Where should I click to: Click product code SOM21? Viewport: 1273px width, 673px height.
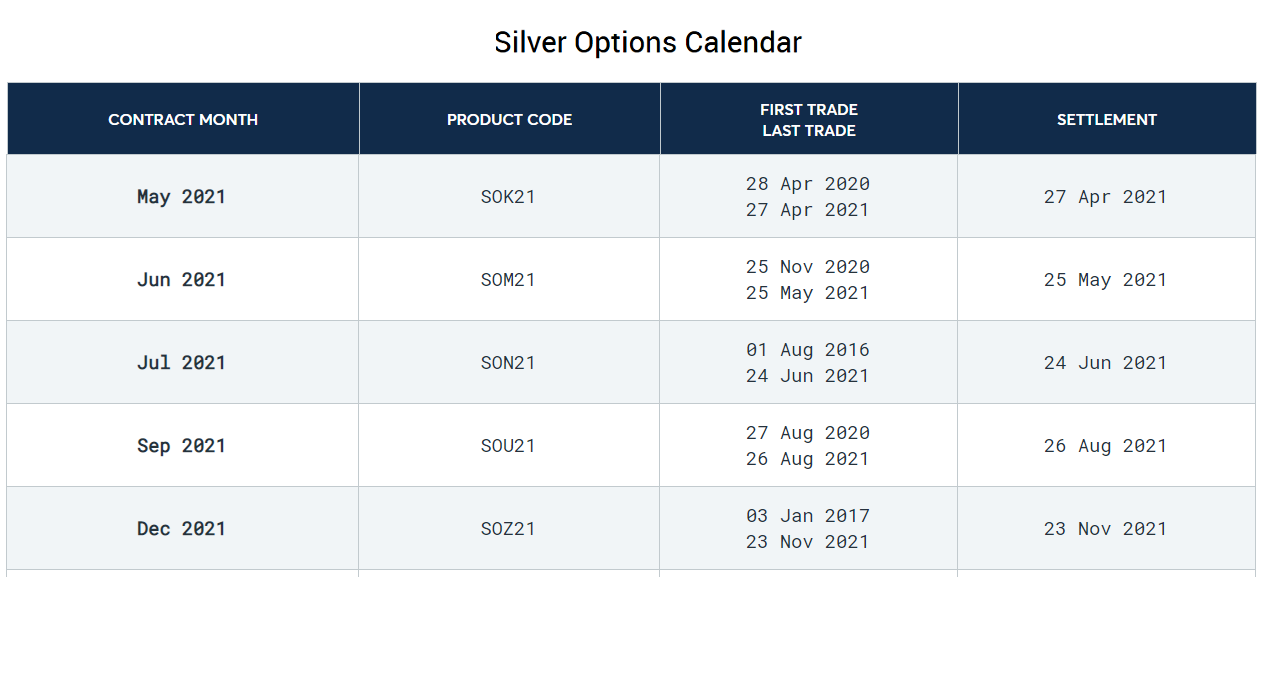tap(508, 280)
